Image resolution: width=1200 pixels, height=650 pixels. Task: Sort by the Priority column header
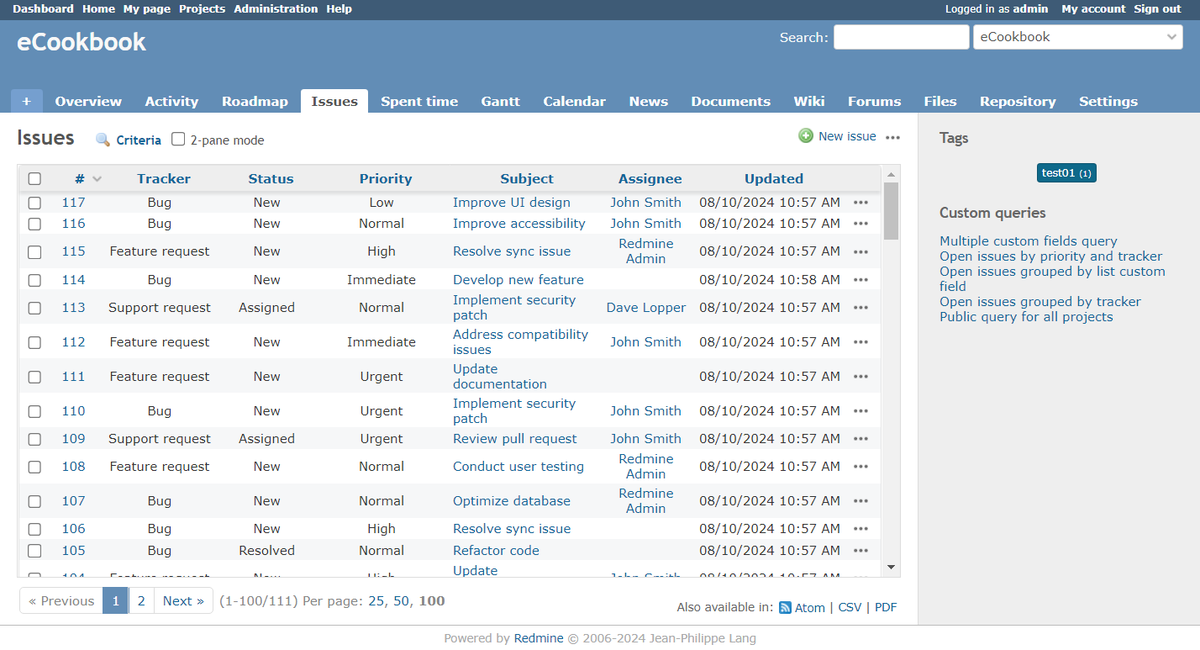click(386, 179)
